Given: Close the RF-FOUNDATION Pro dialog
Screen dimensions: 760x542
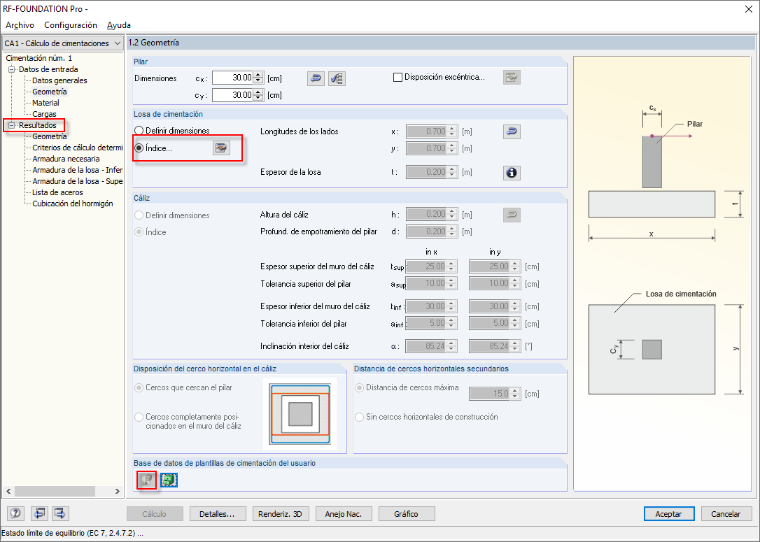Looking at the screenshot, I should tap(748, 9).
